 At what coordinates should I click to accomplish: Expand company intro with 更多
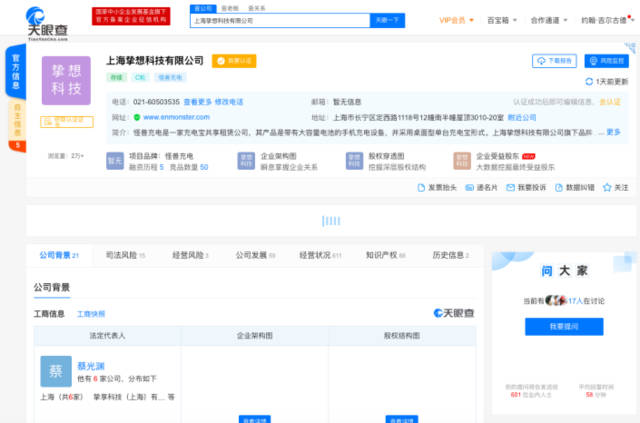612,131
